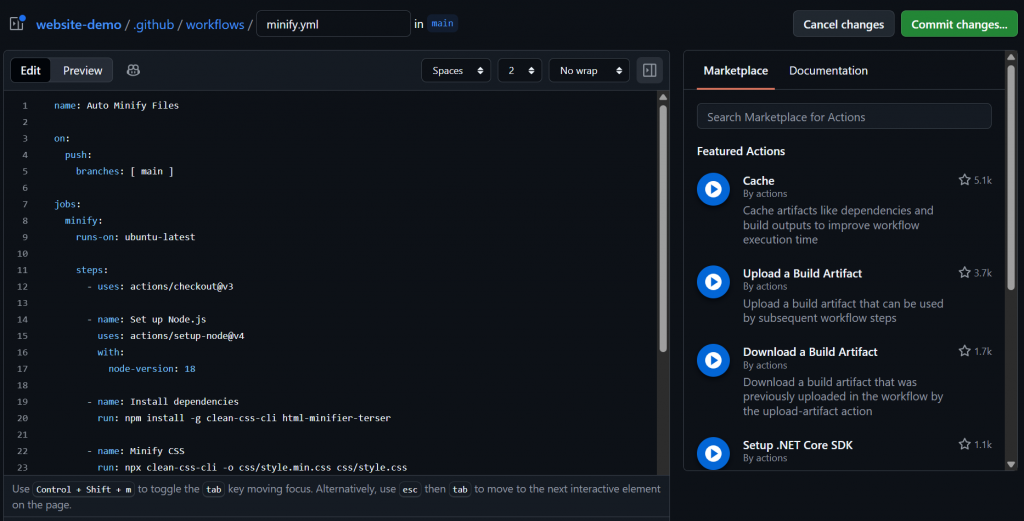Expand the file tree sidebar icon
The image size is (1024, 521).
pyautogui.click(x=17, y=24)
